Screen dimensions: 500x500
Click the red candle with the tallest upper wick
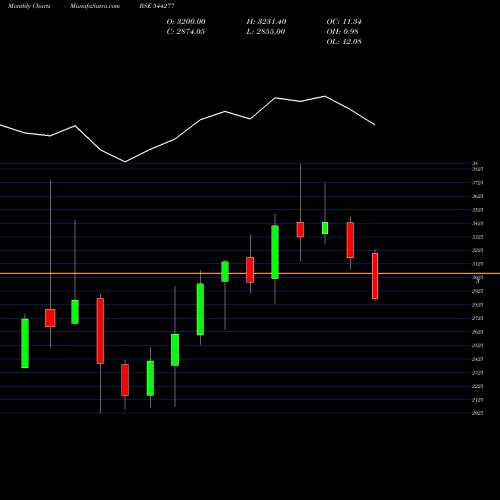[300, 230]
